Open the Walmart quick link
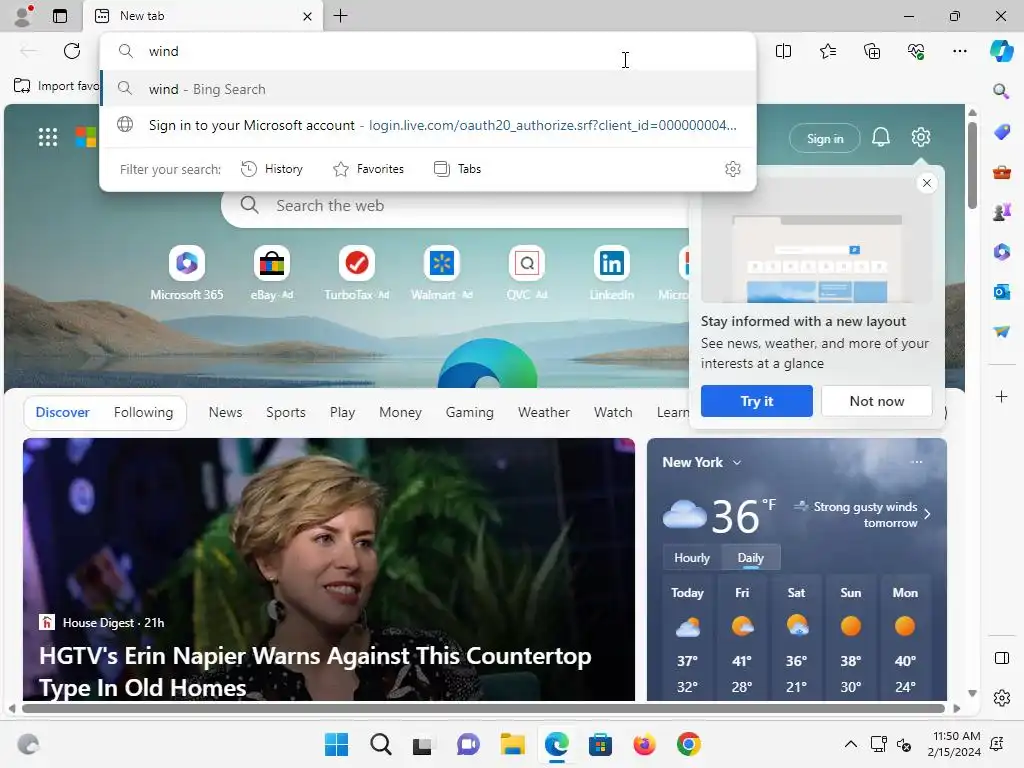Screen dimensions: 1024x768 pyautogui.click(x=441, y=273)
